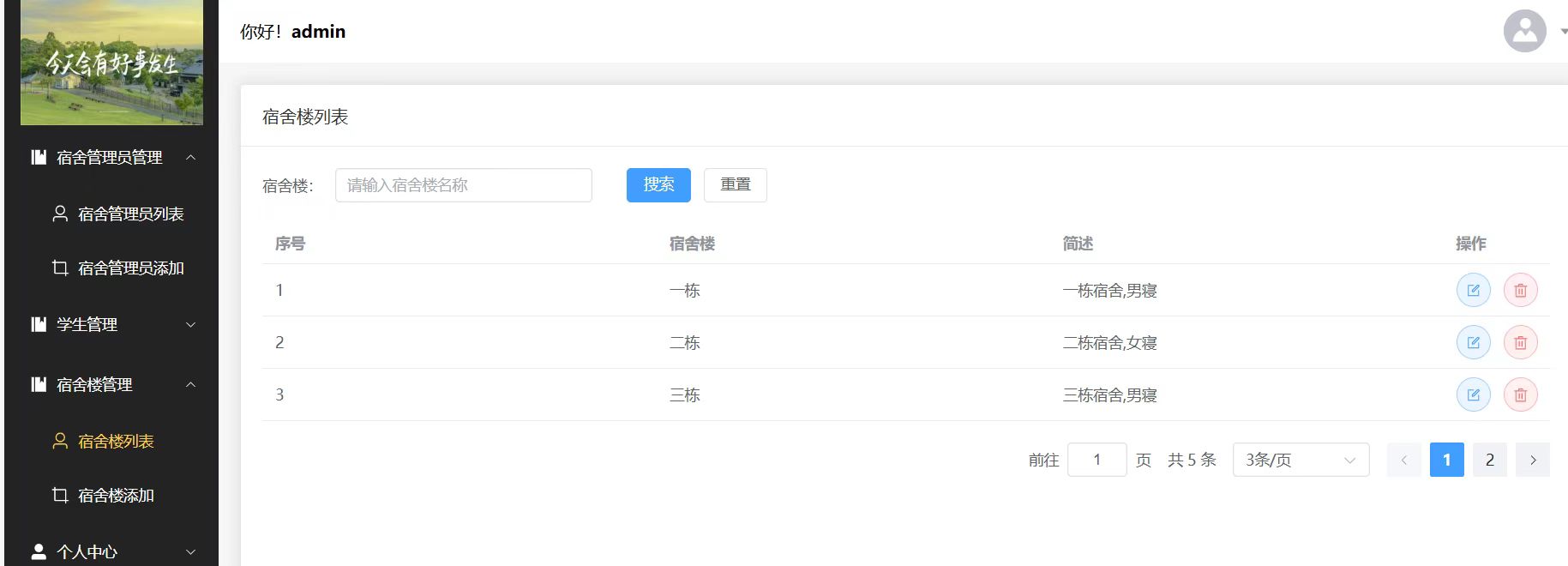Select the 学生管理 menu label

pyautogui.click(x=87, y=324)
